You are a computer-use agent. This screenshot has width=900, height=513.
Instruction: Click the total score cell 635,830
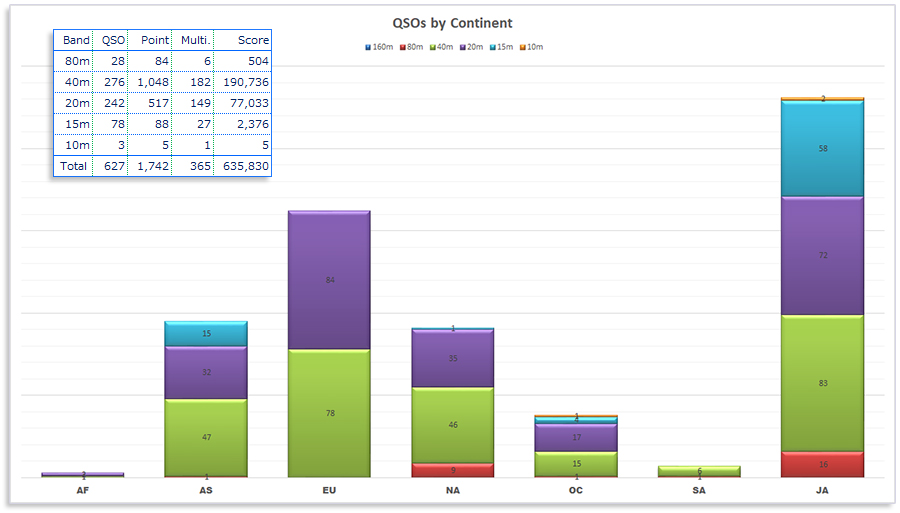[243, 166]
